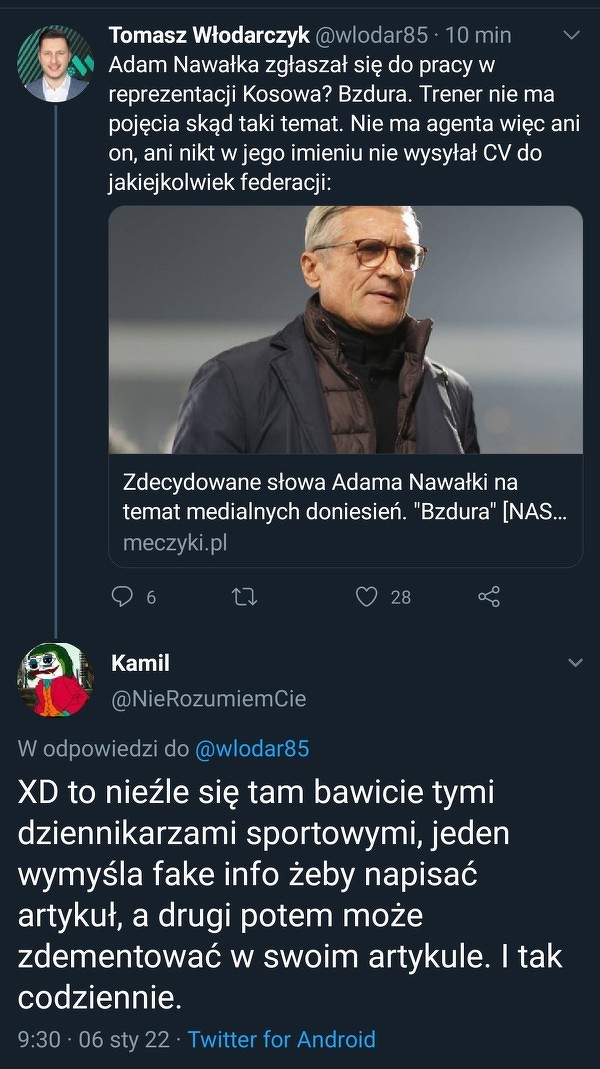Open the @wlodar85 mention in reply
Screen dimensions: 600x1069
click(x=251, y=749)
